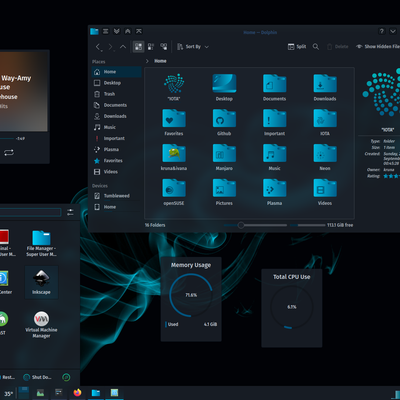Click the 113.1 GiB free status text
This screenshot has height=400, width=400.
340,225
